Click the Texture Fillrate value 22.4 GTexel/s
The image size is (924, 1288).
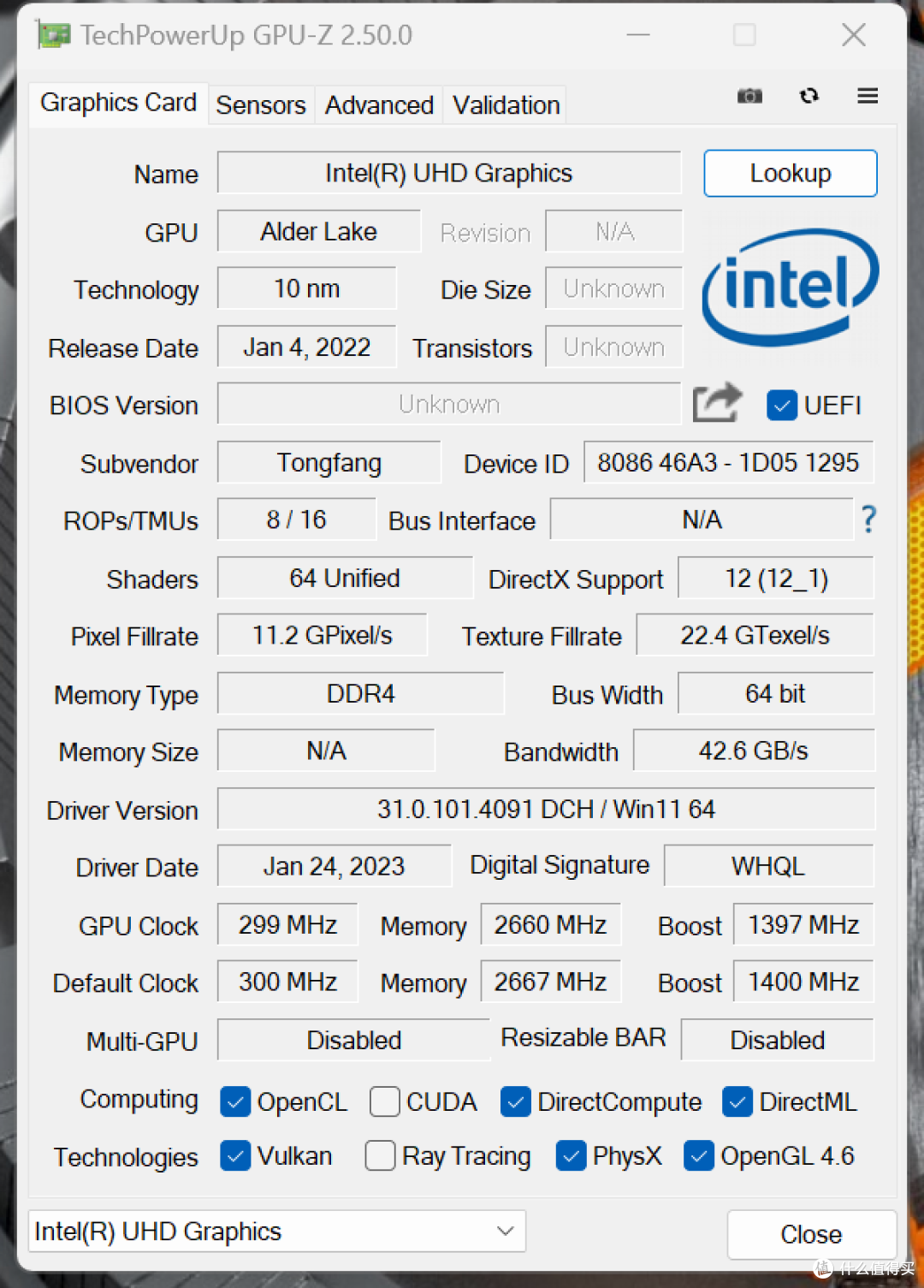[x=755, y=635]
